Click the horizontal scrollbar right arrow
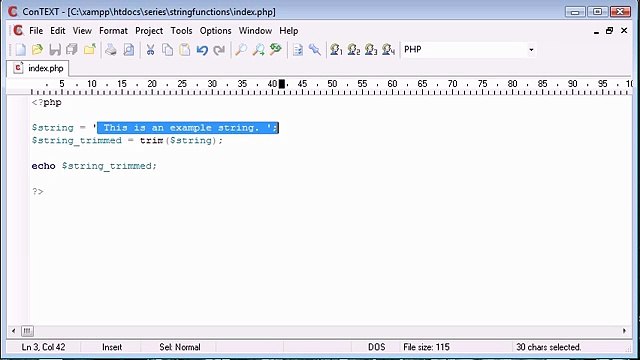 [624, 331]
